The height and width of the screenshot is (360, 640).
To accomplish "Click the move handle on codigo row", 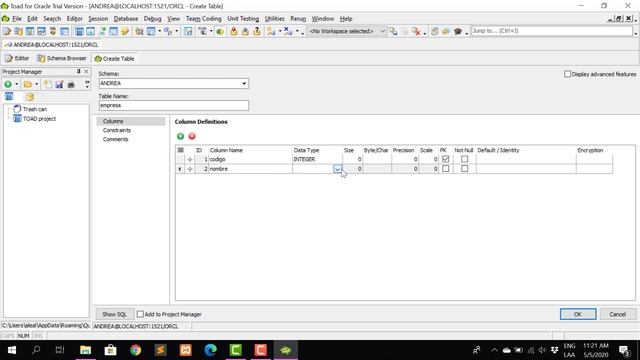I will (x=190, y=160).
